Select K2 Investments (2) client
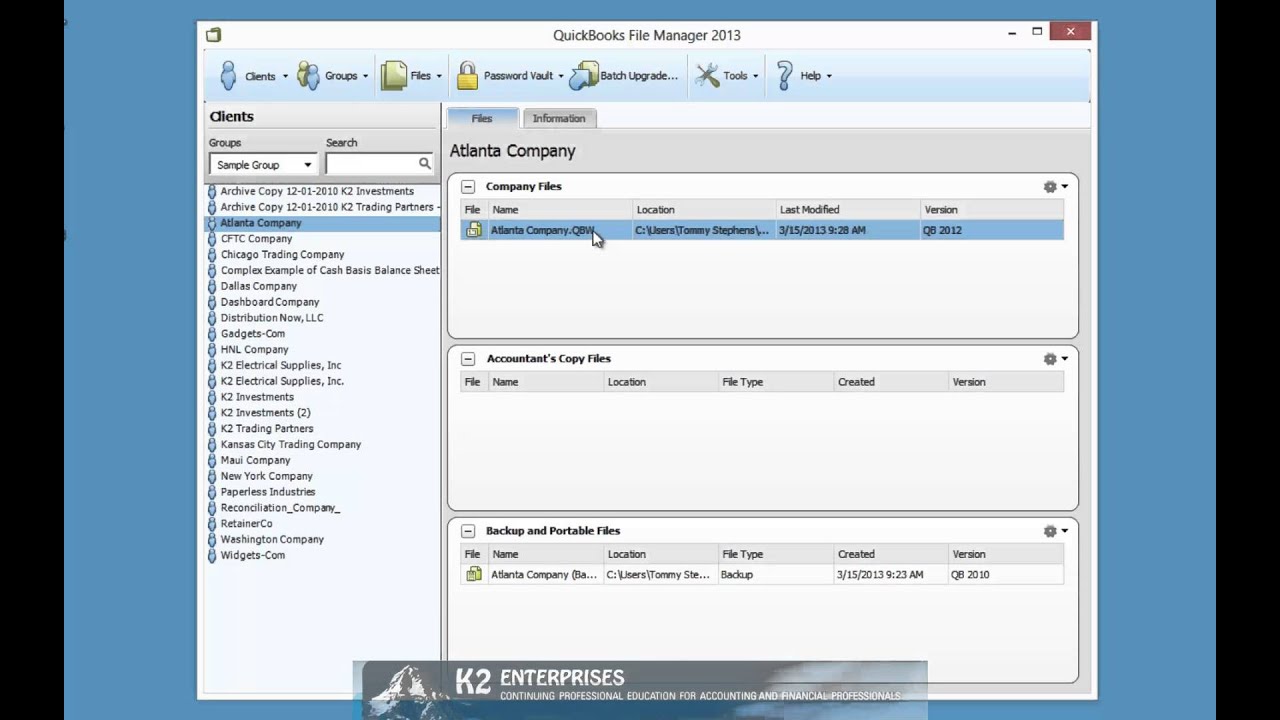Viewport: 1280px width, 720px height. (x=265, y=413)
